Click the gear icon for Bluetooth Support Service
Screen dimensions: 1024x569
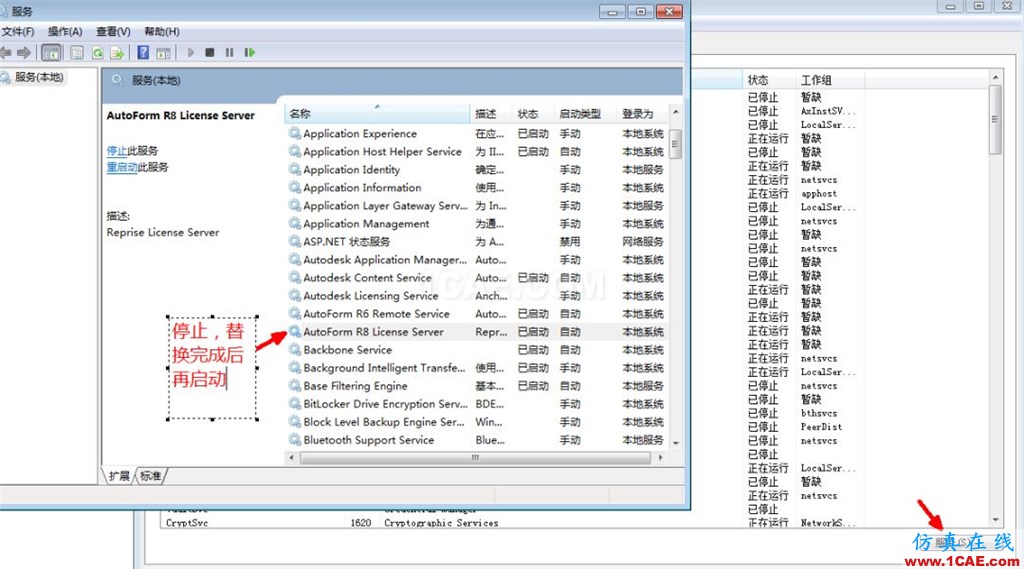(x=295, y=440)
